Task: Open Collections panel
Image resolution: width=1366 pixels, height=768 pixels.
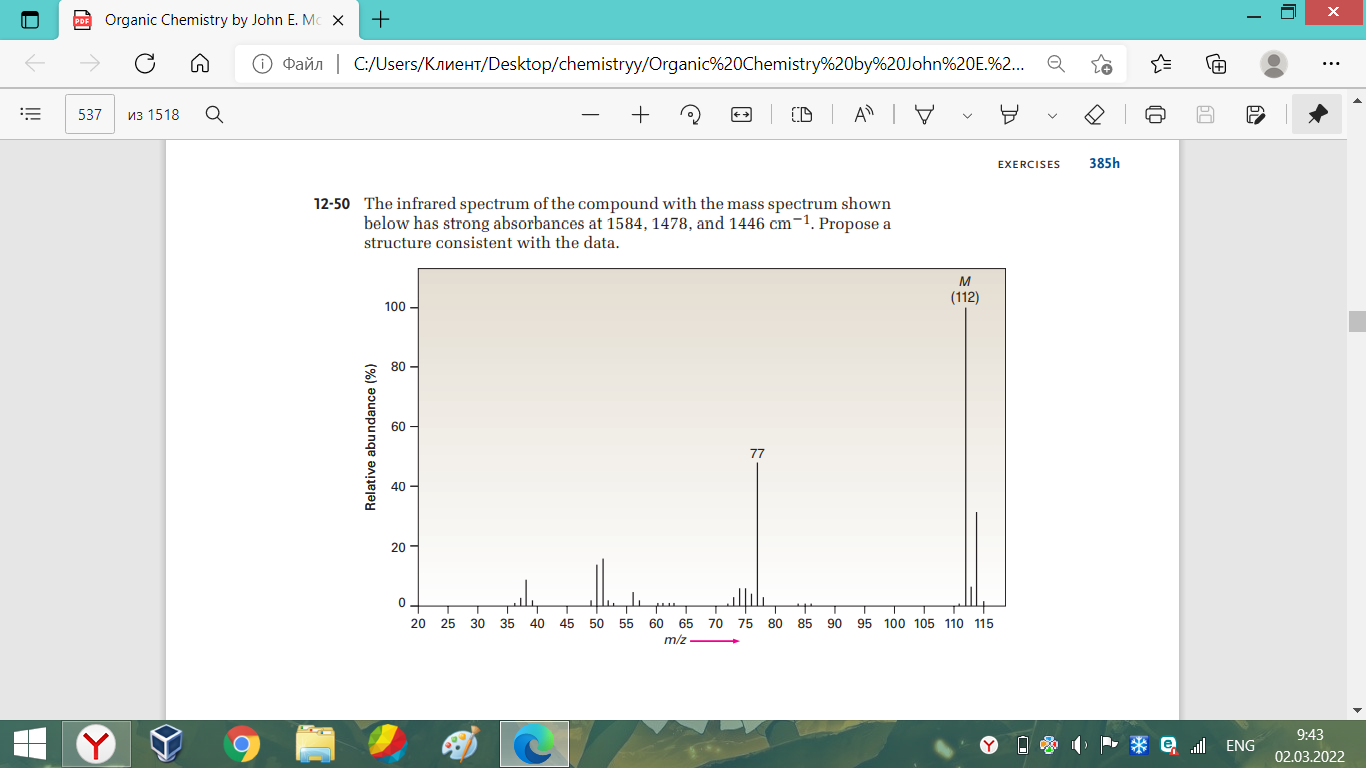Action: coord(1217,64)
